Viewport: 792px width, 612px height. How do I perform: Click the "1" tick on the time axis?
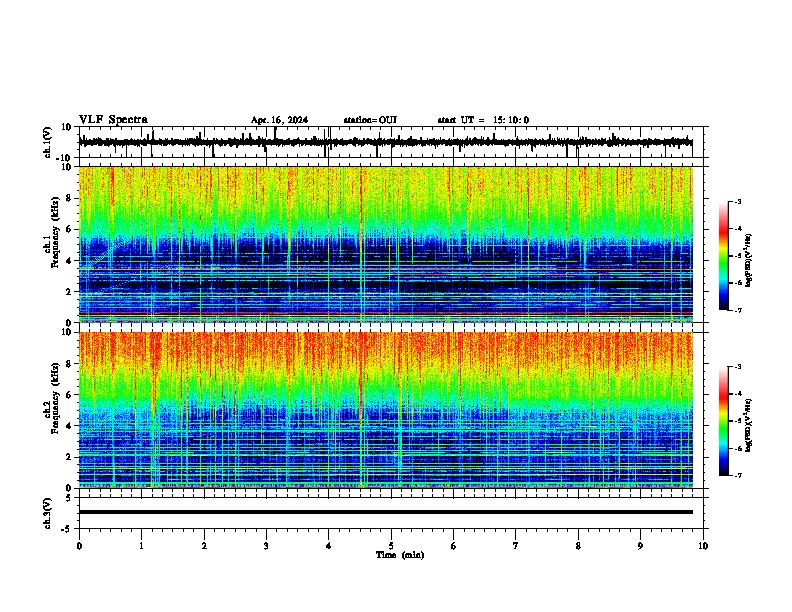pyautogui.click(x=141, y=546)
